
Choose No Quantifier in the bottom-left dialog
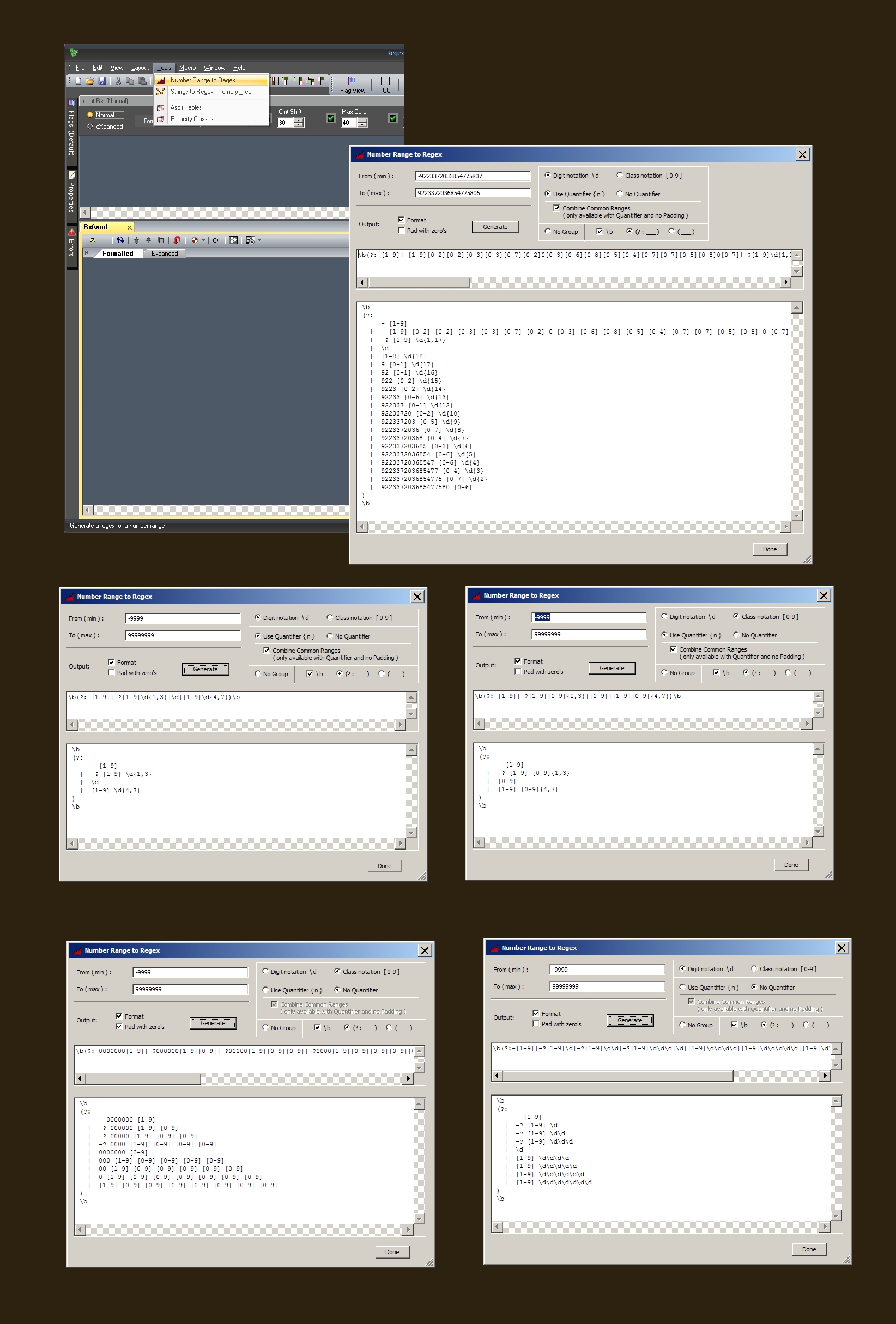pos(338,990)
